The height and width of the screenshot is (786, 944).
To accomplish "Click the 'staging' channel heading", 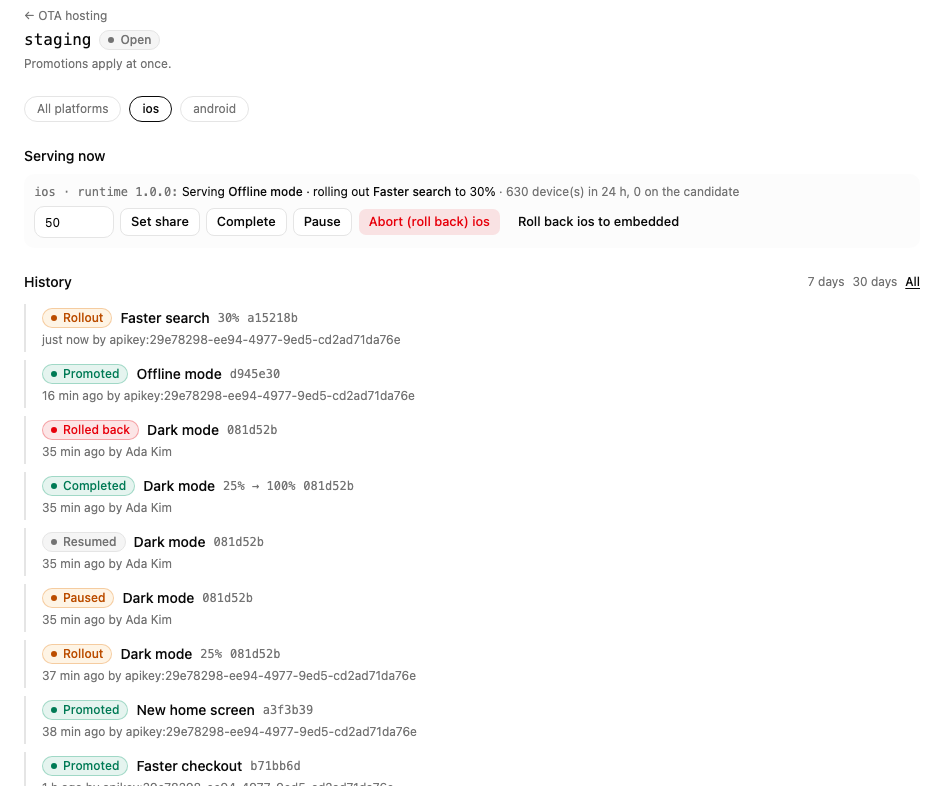I will pos(58,40).
